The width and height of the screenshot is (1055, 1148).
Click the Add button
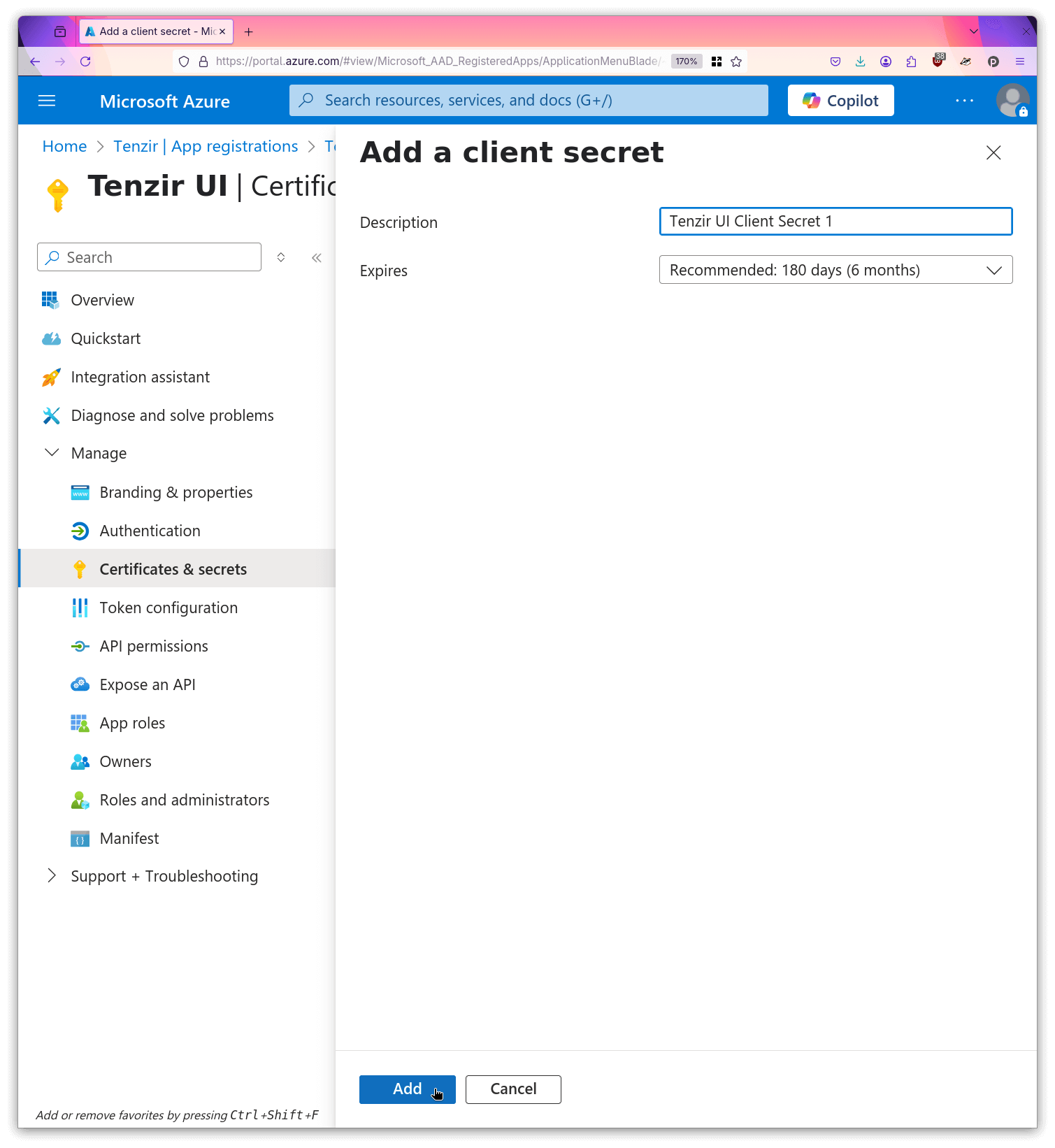(x=407, y=1089)
